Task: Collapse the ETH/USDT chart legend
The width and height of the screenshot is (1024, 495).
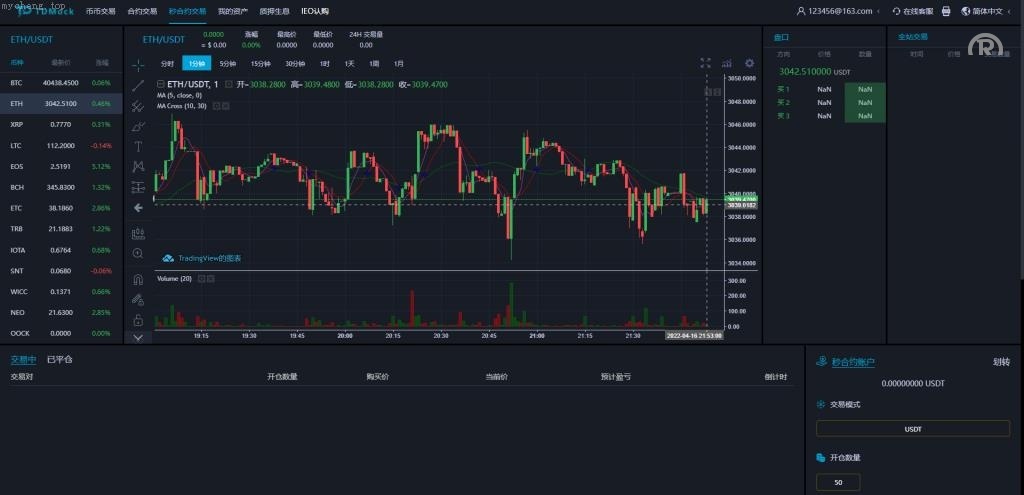Action: 229,85
